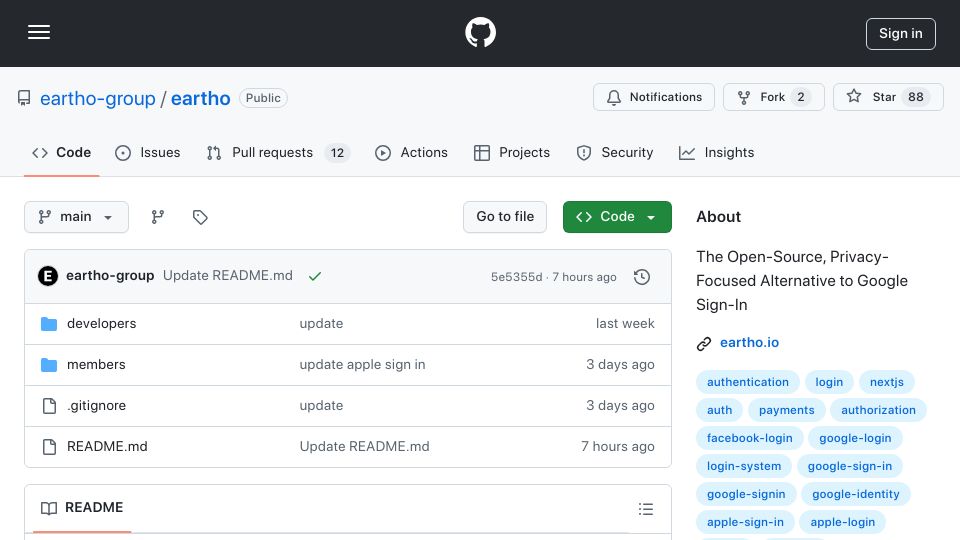960x540 pixels.
Task: Click the apple-sign-in topic tag
Action: pos(745,523)
